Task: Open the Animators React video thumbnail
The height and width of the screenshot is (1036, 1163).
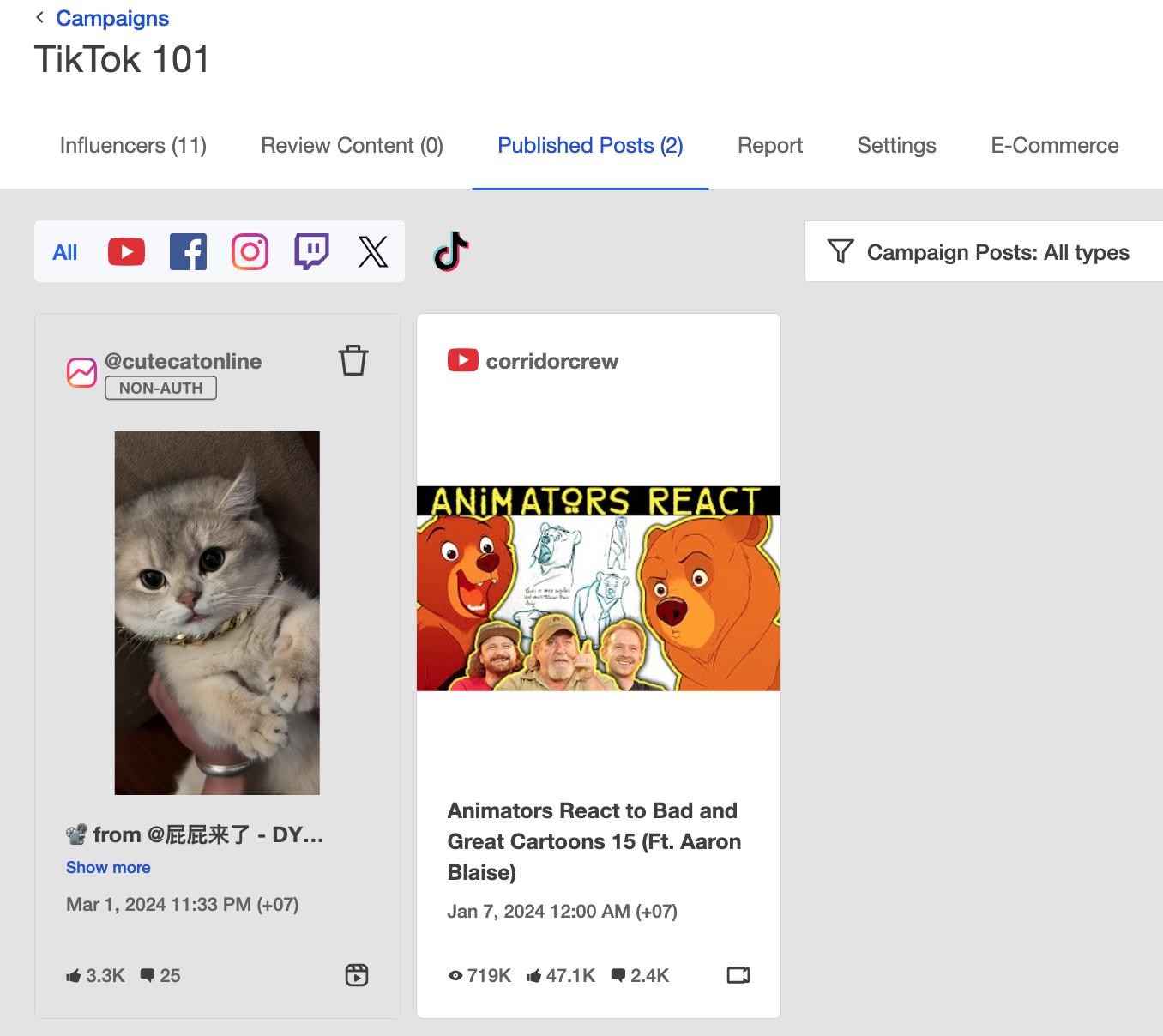Action: pos(599,588)
